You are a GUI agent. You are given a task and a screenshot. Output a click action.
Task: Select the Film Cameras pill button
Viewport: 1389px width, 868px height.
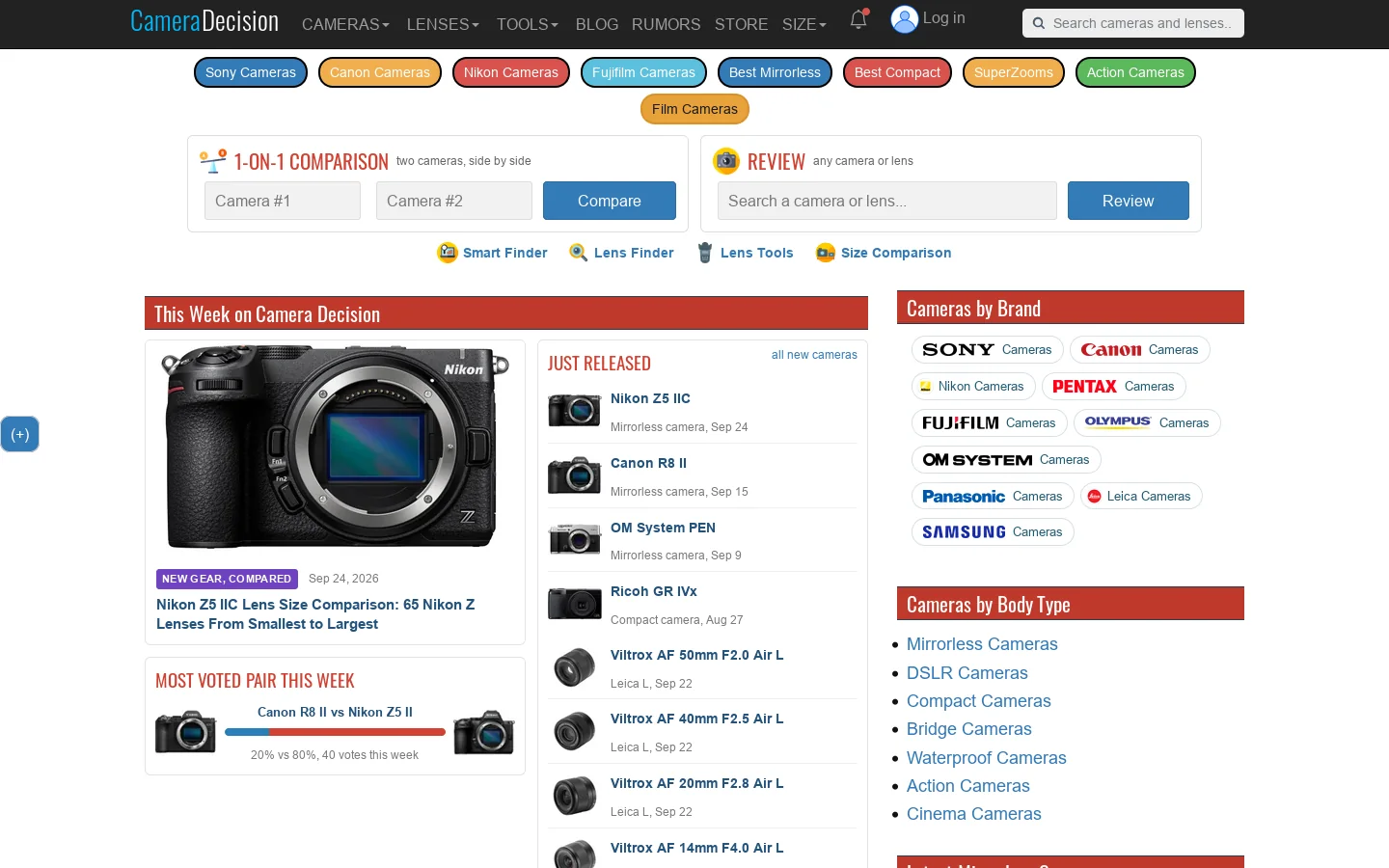coord(694,109)
